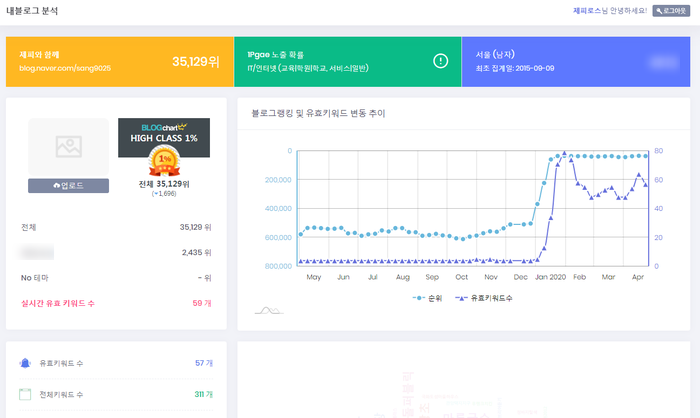Toggle the 순위 legend series
Screen dimensions: 700x418
tap(427, 298)
